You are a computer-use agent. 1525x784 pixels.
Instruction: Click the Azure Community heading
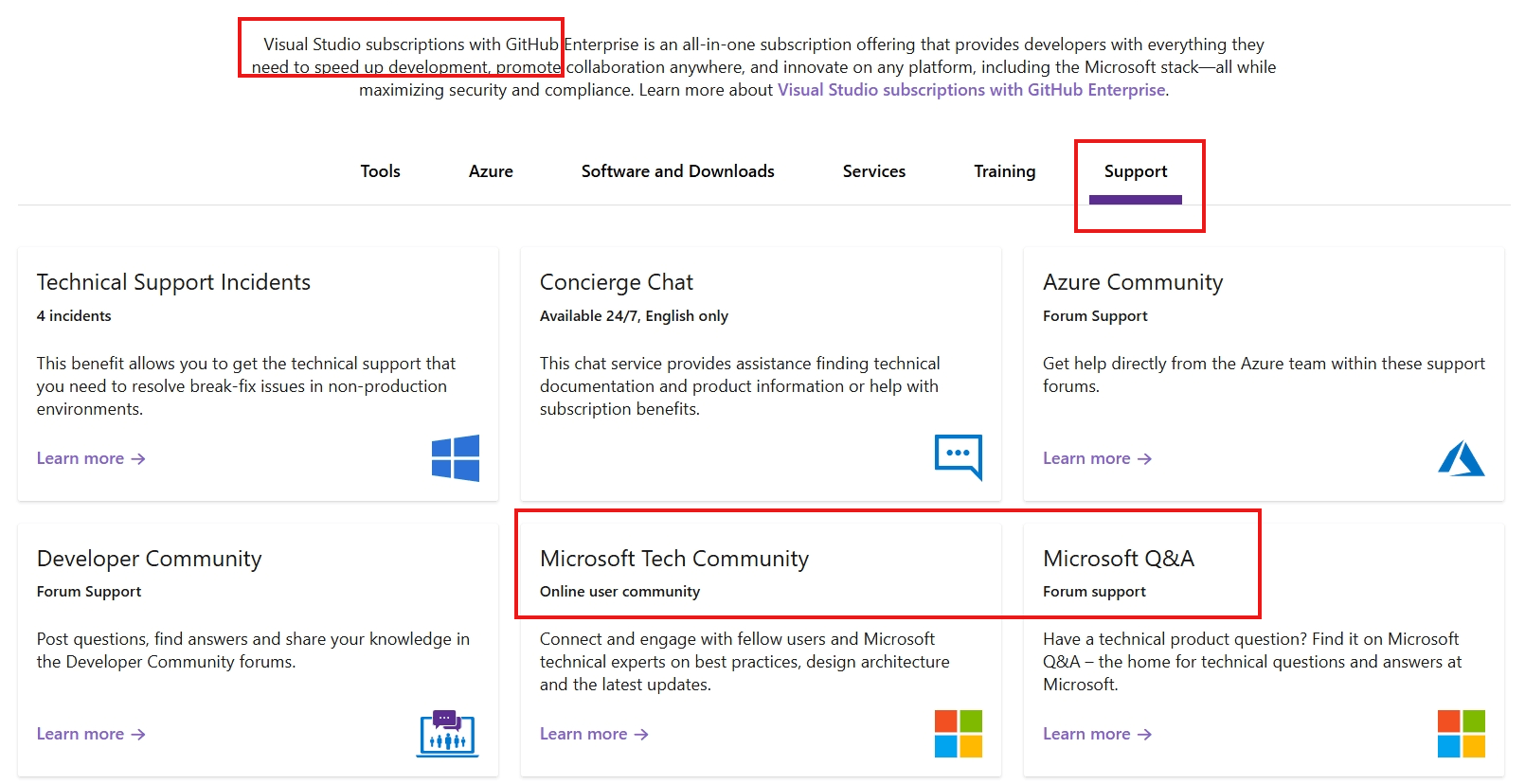pyautogui.click(x=1133, y=282)
